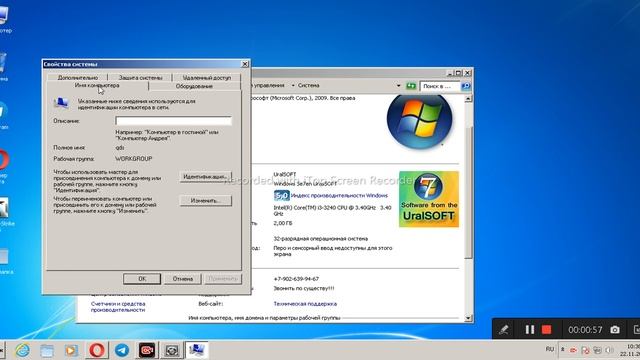The image size is (640, 360).
Task: Click the vertical scrollbar thumb in System window
Action: (468, 192)
